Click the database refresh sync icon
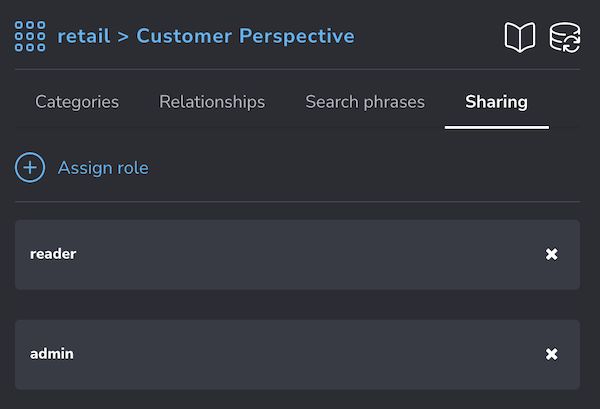 tap(565, 37)
